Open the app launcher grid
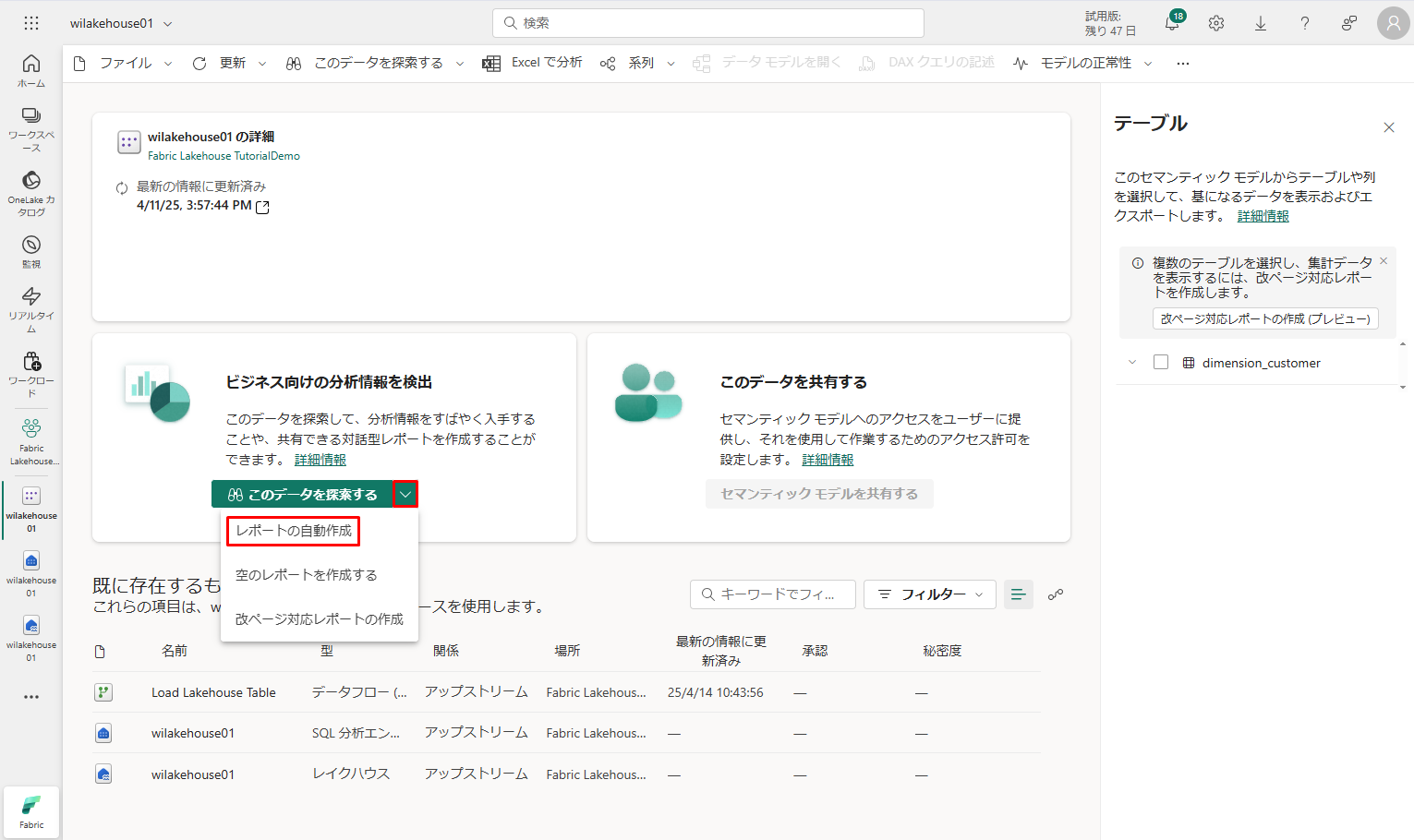Viewport: 1414px width, 840px height. point(31,23)
